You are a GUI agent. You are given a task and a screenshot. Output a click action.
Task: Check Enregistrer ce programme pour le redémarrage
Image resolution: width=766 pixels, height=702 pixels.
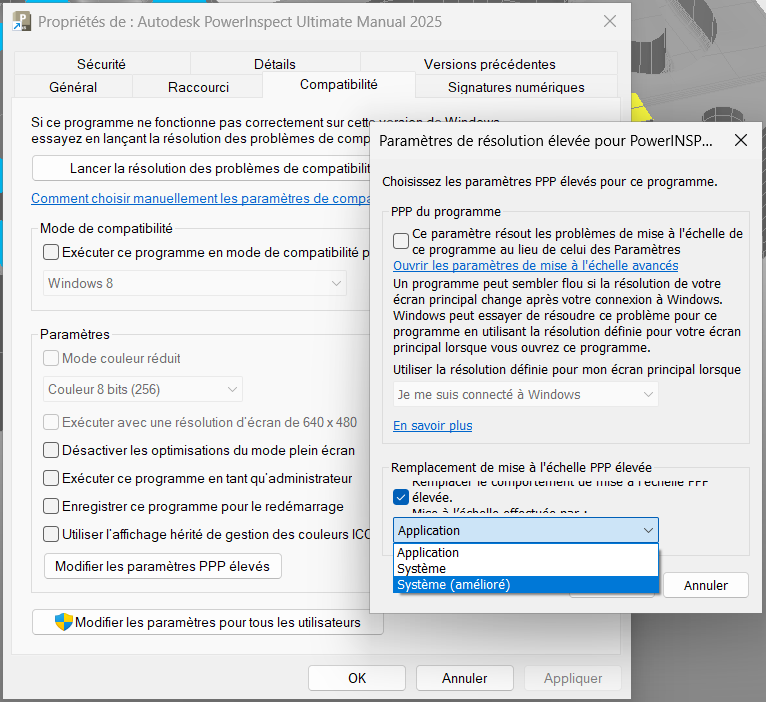51,506
